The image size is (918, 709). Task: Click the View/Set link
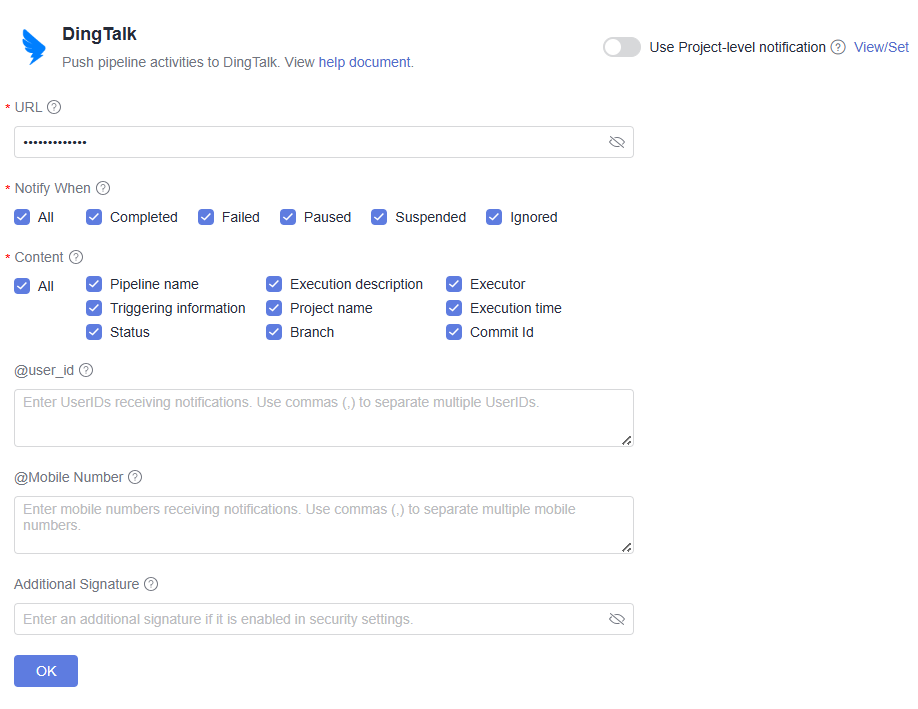881,47
